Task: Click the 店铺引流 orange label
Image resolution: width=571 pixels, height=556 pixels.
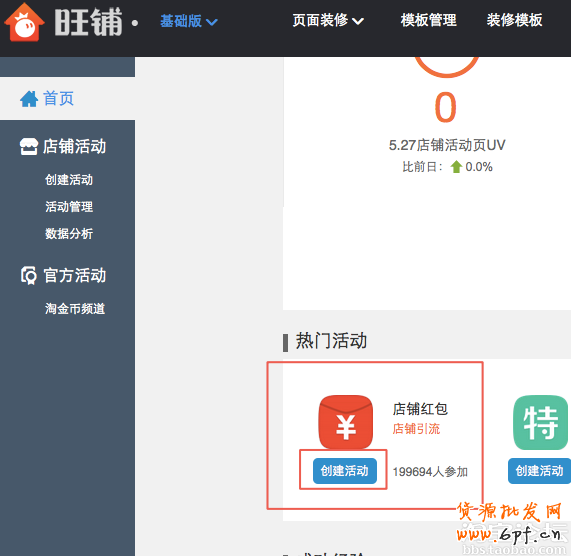Action: coord(416,429)
